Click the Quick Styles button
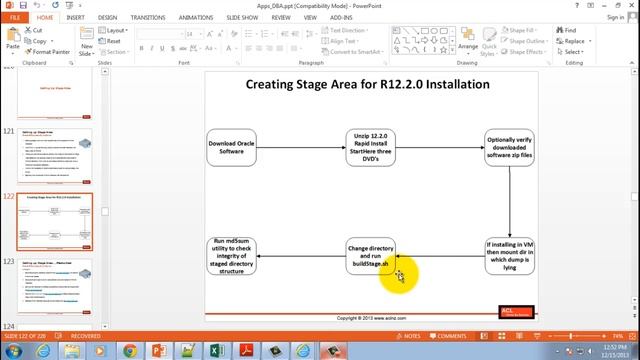640x360 pixels. pyautogui.click(x=489, y=42)
